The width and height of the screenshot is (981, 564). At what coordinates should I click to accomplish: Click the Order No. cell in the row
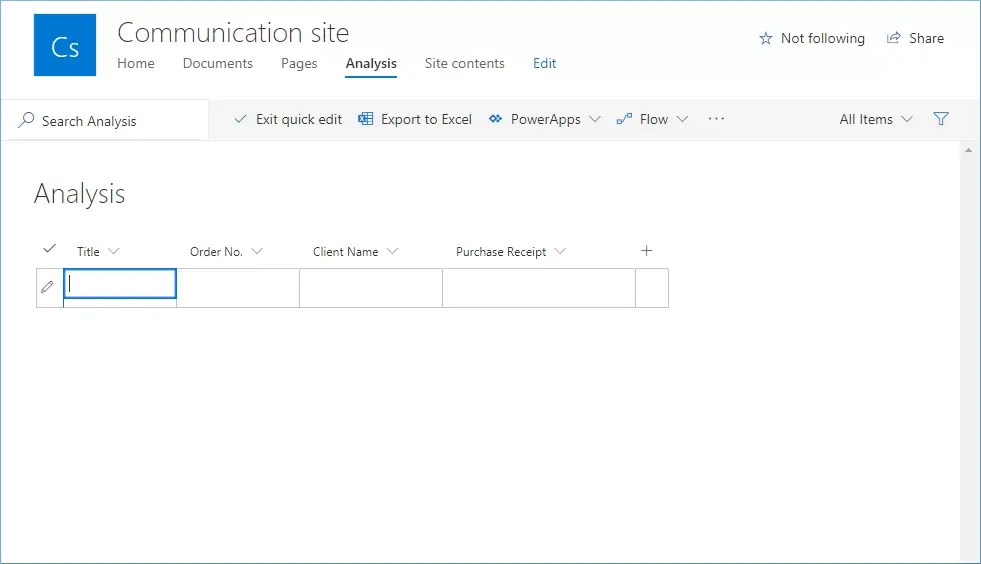[238, 288]
